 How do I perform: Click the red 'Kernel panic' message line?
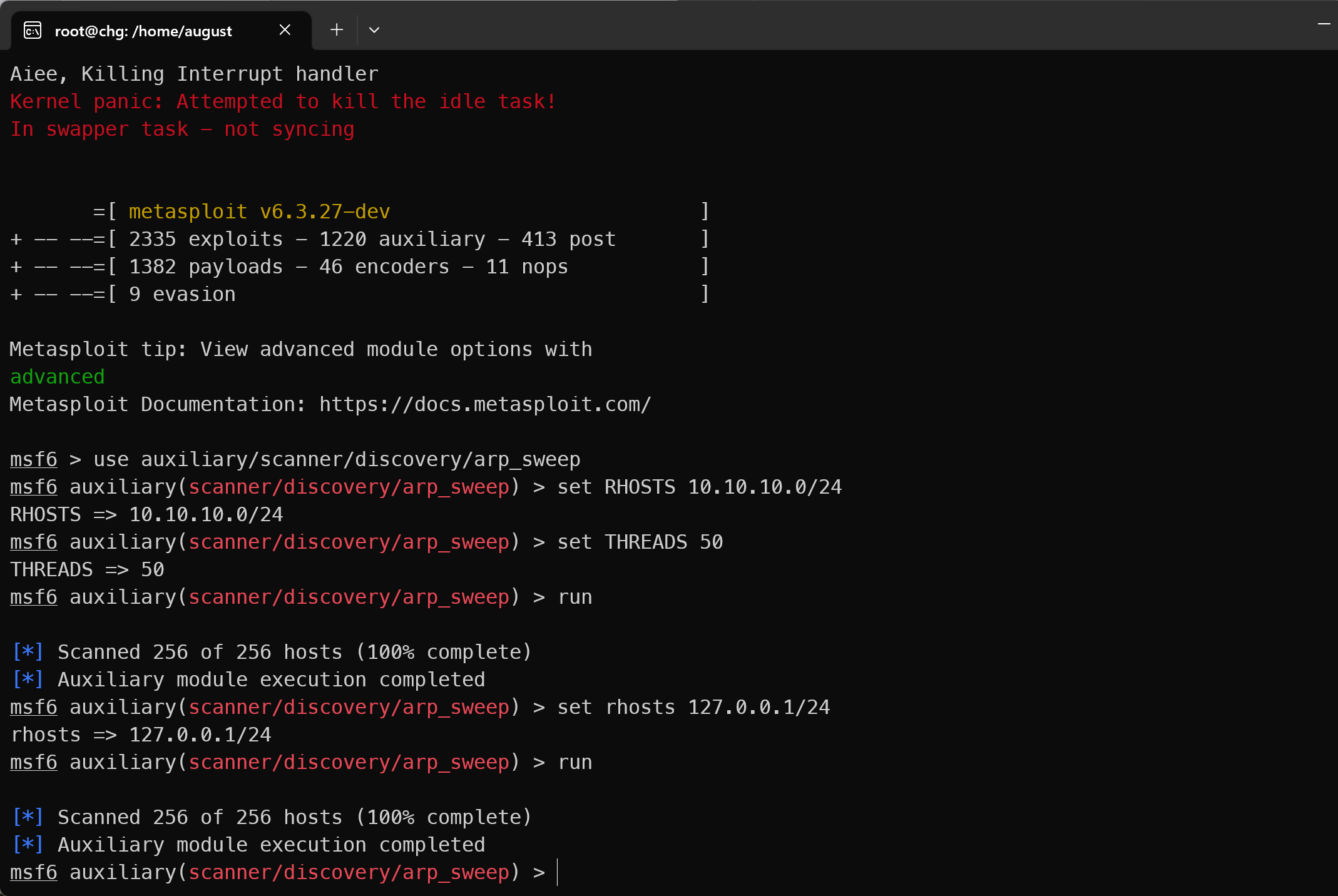pyautogui.click(x=283, y=101)
